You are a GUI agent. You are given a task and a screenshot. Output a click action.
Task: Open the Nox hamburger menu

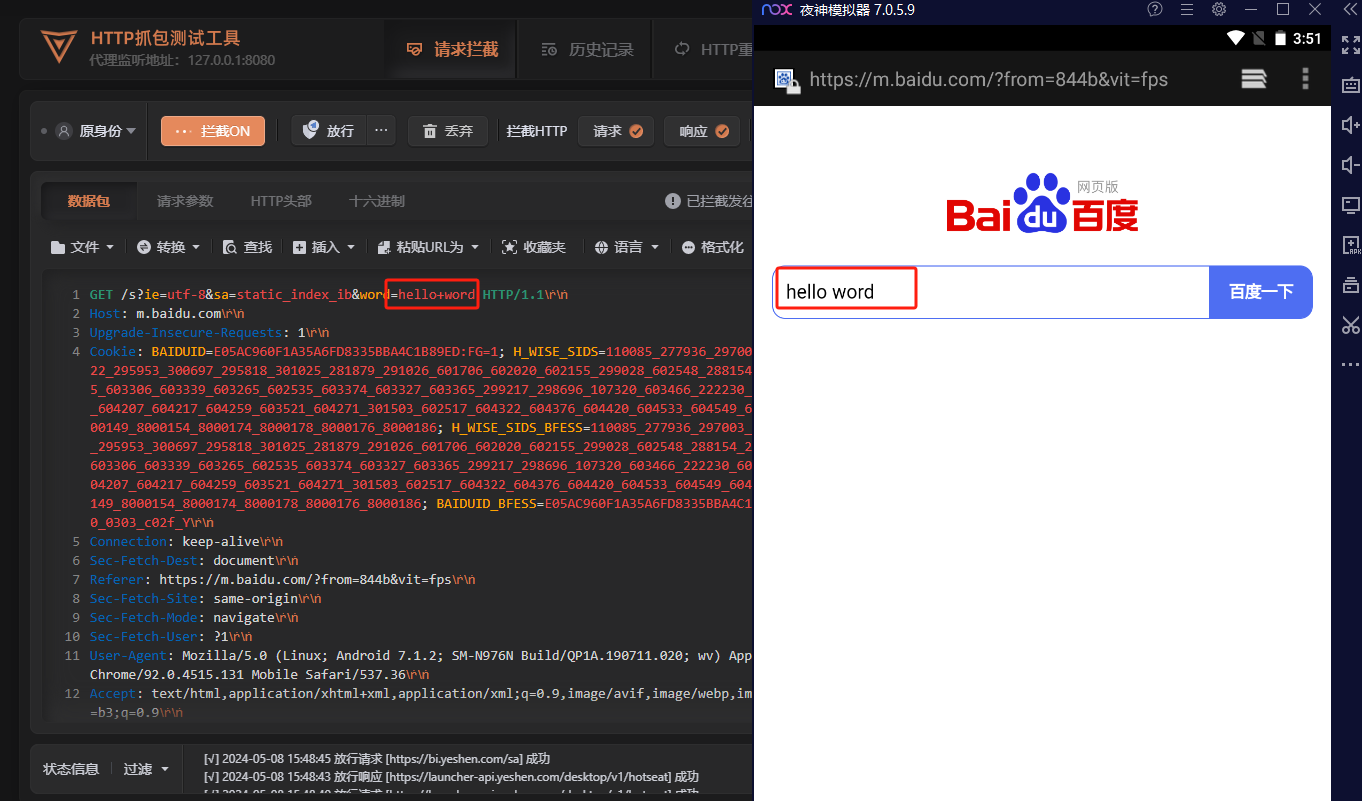(x=1187, y=10)
